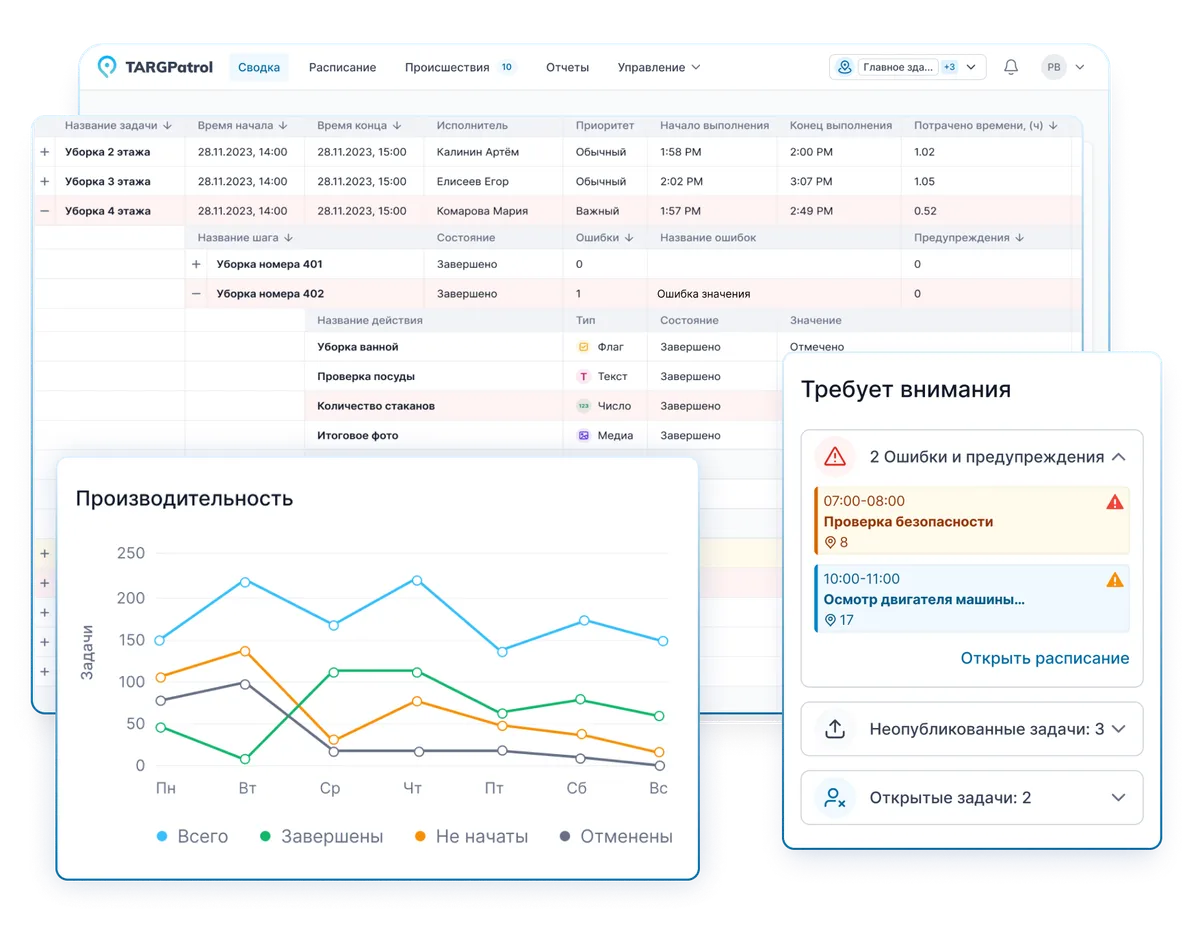Open the Управление dropdown menu
Screen dimensions: 1200x928
click(x=658, y=67)
